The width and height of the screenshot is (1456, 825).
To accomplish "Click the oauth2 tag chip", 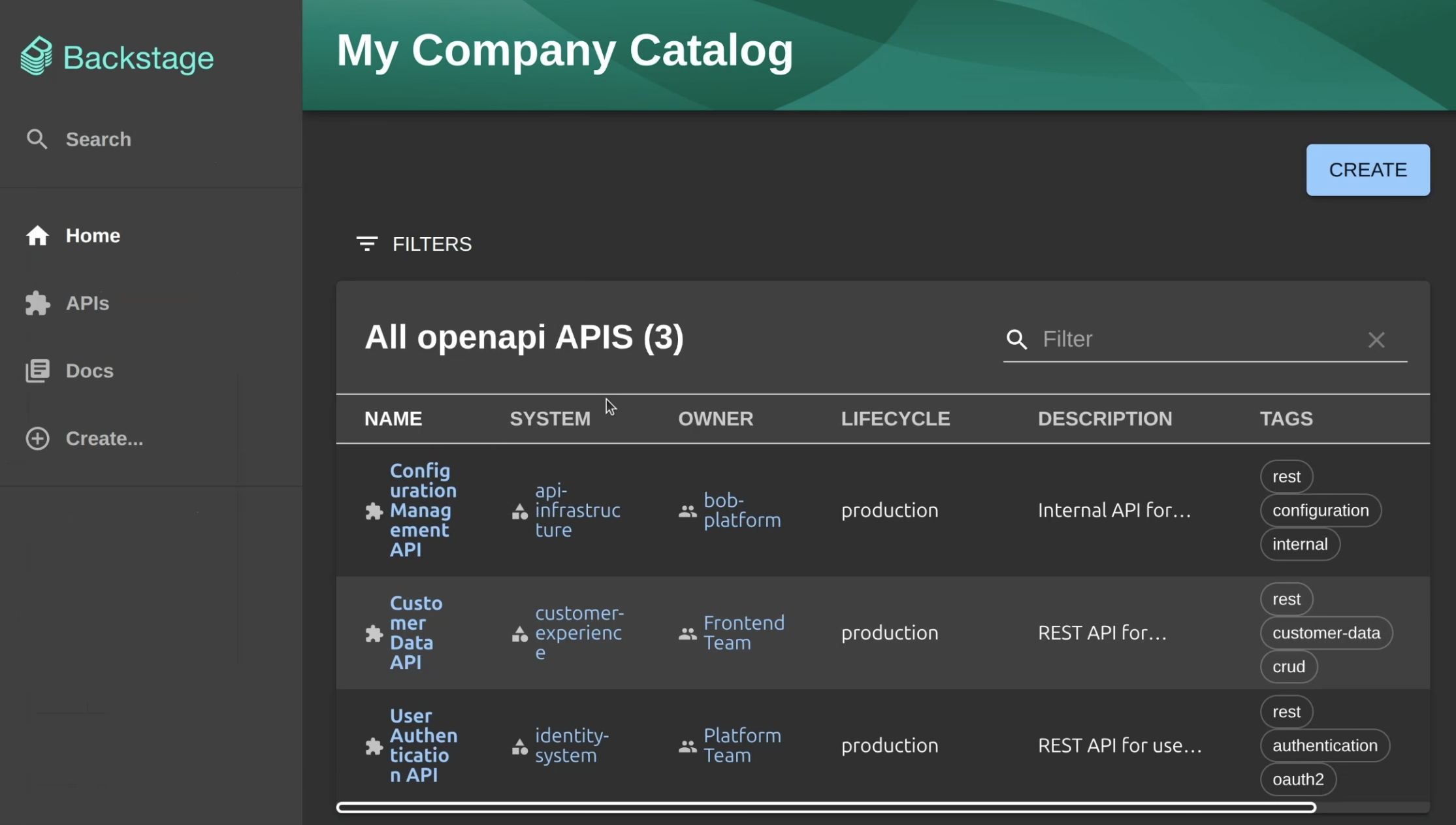I will point(1298,779).
